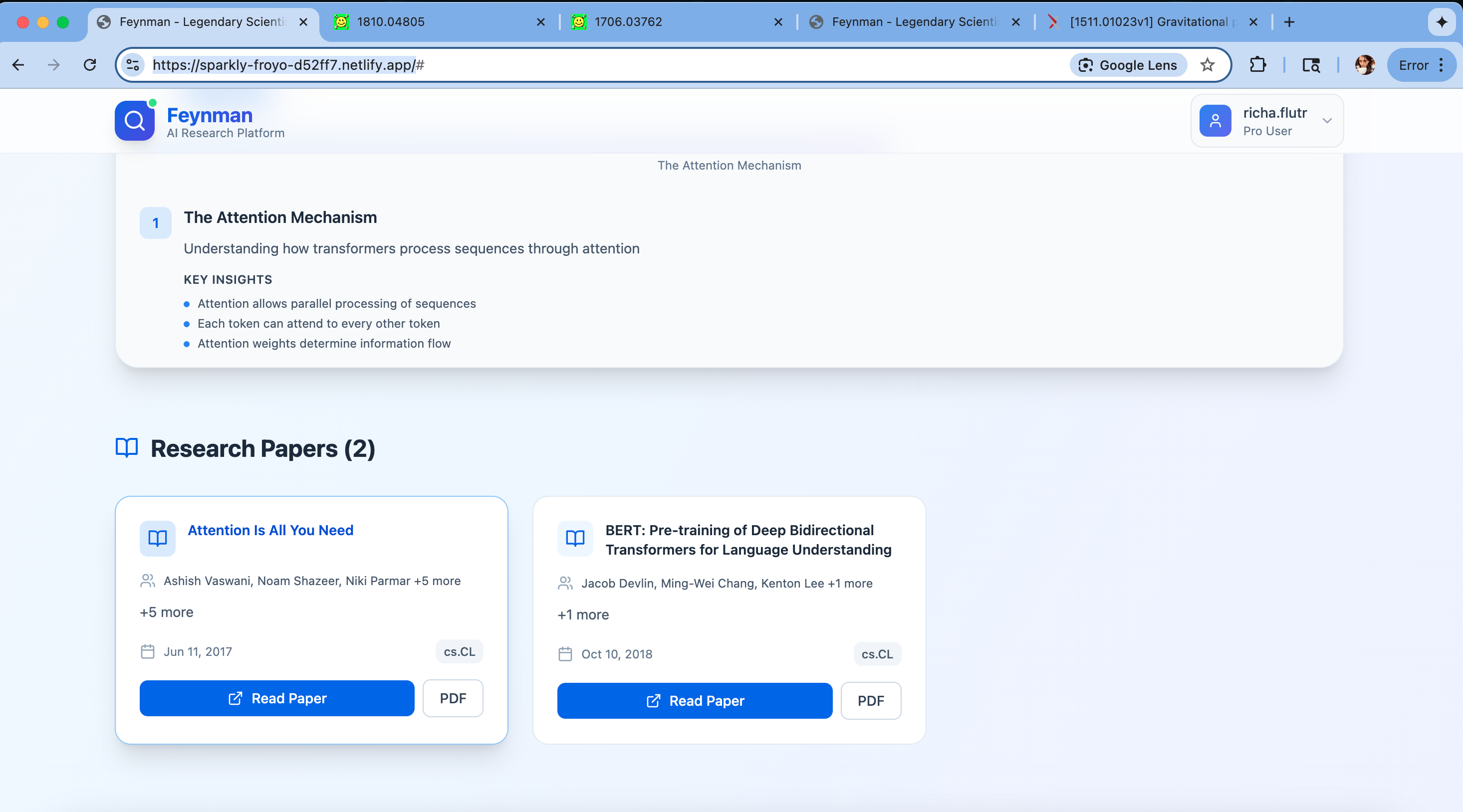Click the book icon on BERT paper card
This screenshot has width=1463, height=812.
(x=575, y=538)
